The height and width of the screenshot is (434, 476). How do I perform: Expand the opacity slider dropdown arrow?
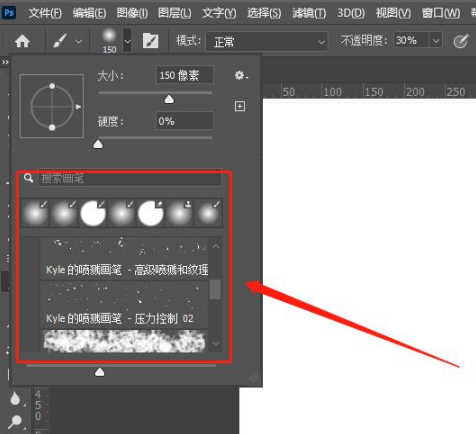[436, 41]
